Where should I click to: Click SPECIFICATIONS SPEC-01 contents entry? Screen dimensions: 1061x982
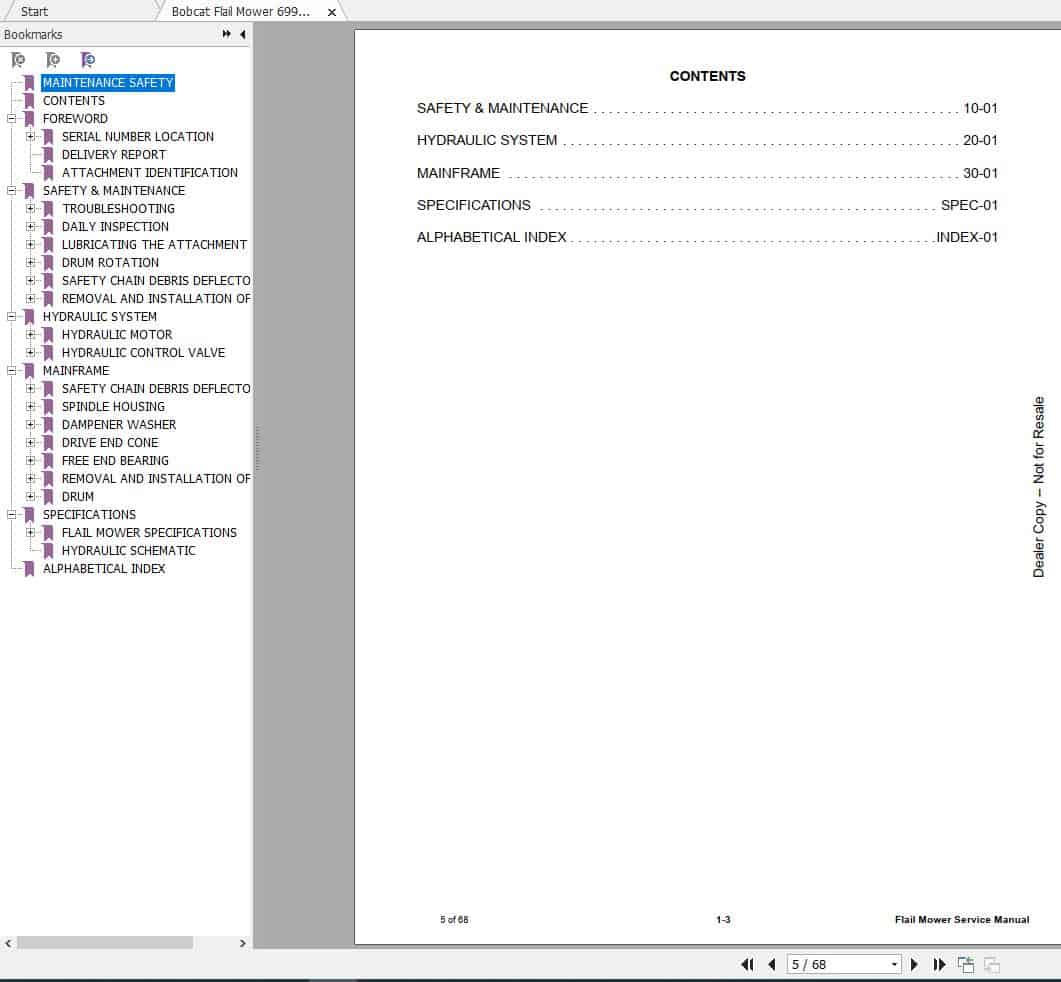pos(707,205)
